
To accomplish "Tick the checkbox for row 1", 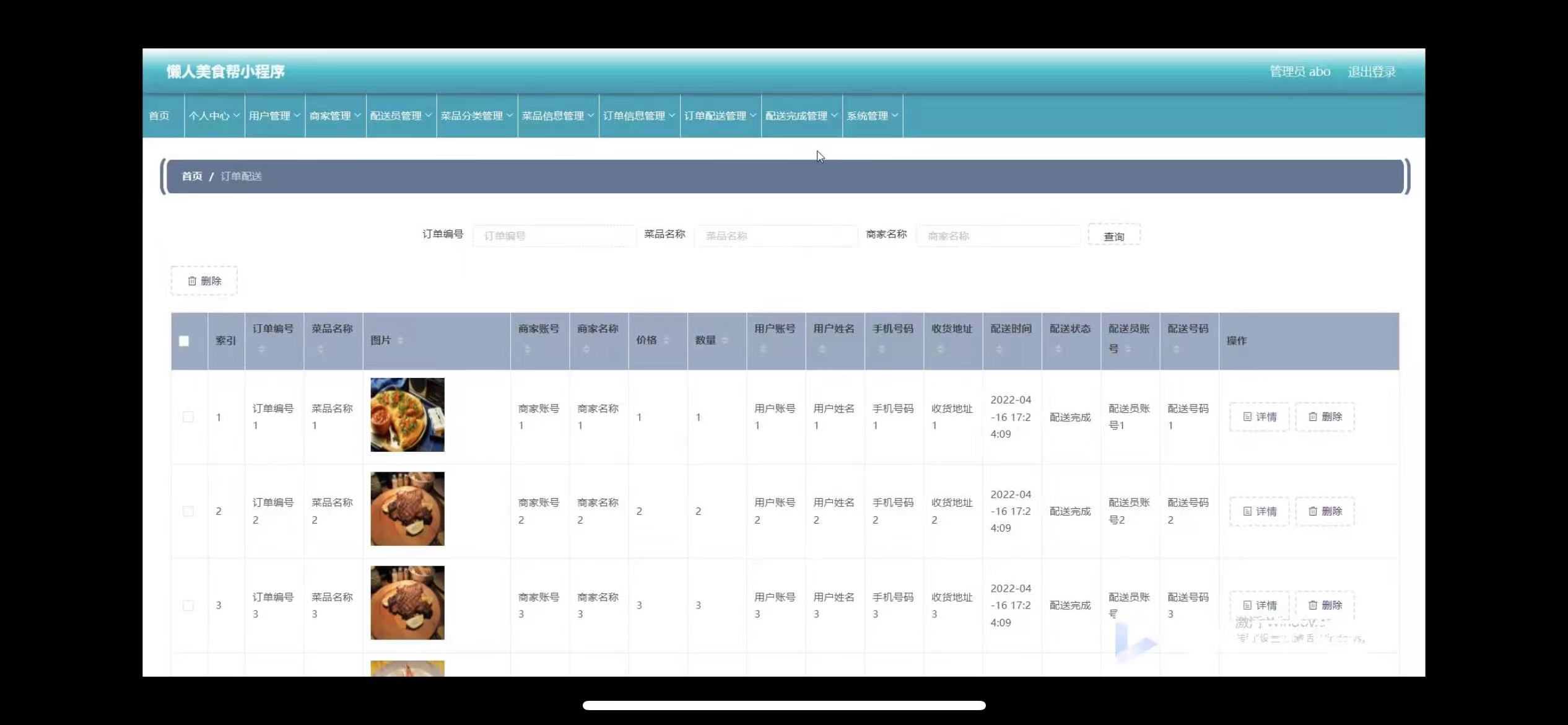I will [188, 417].
